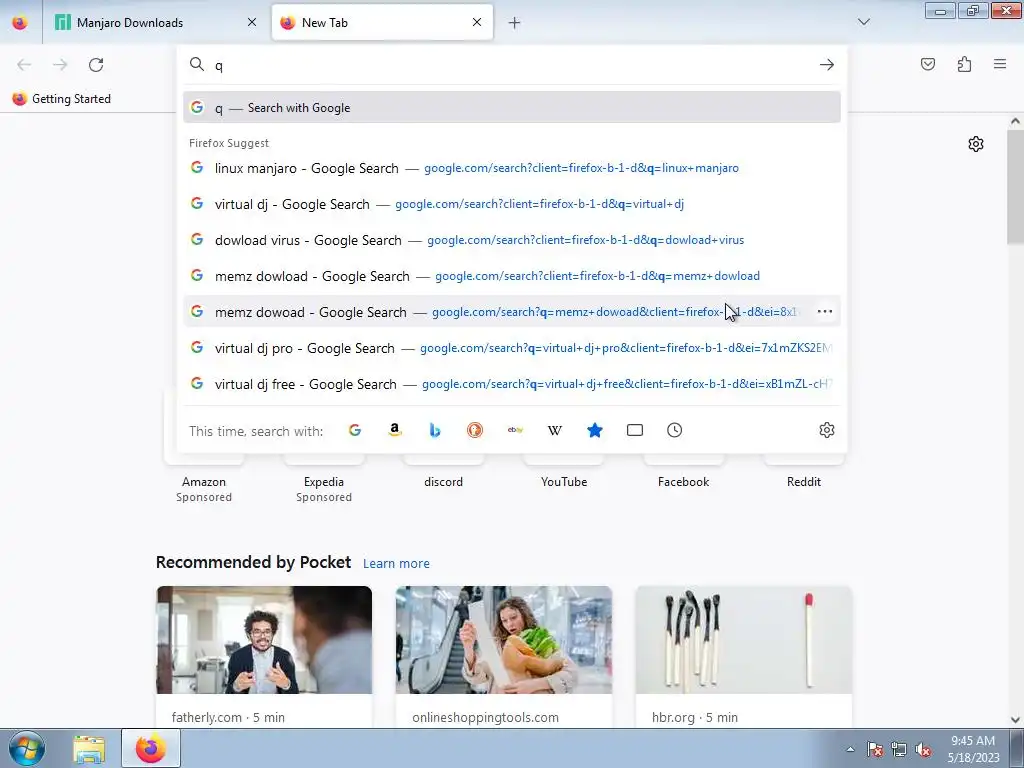Open muted volume tray icon
The width and height of the screenshot is (1024, 768).
(x=923, y=749)
